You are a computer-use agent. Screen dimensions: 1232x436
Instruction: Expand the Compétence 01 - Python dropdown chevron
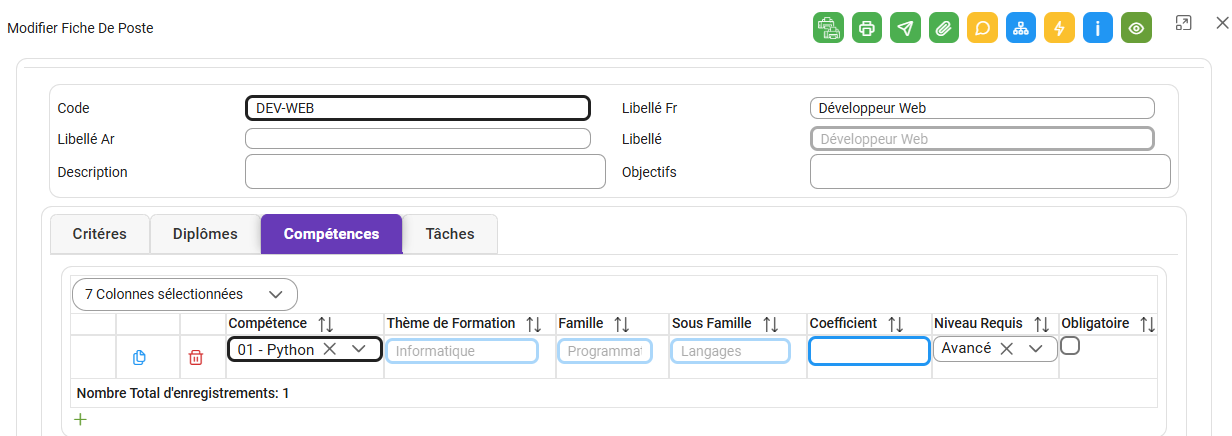coord(360,349)
